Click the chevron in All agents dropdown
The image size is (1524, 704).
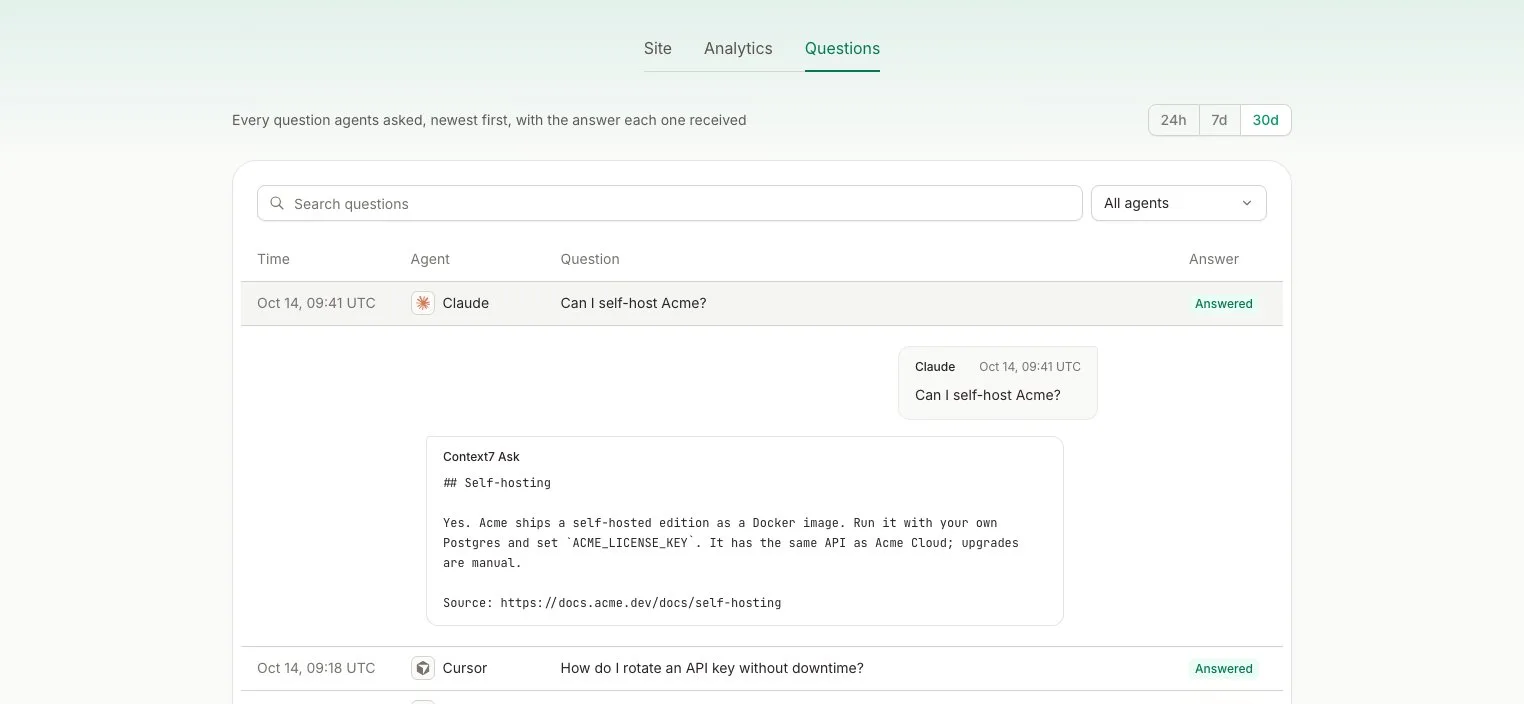(1247, 203)
